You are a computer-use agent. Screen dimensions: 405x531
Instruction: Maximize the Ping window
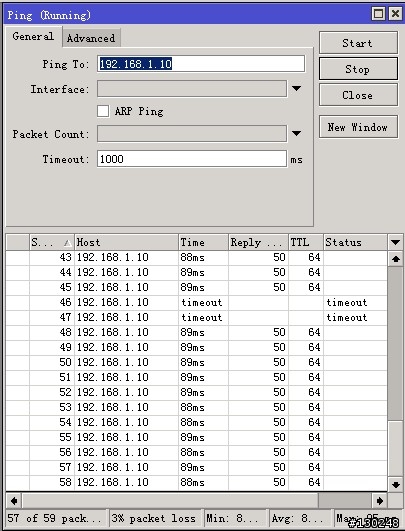(378, 14)
